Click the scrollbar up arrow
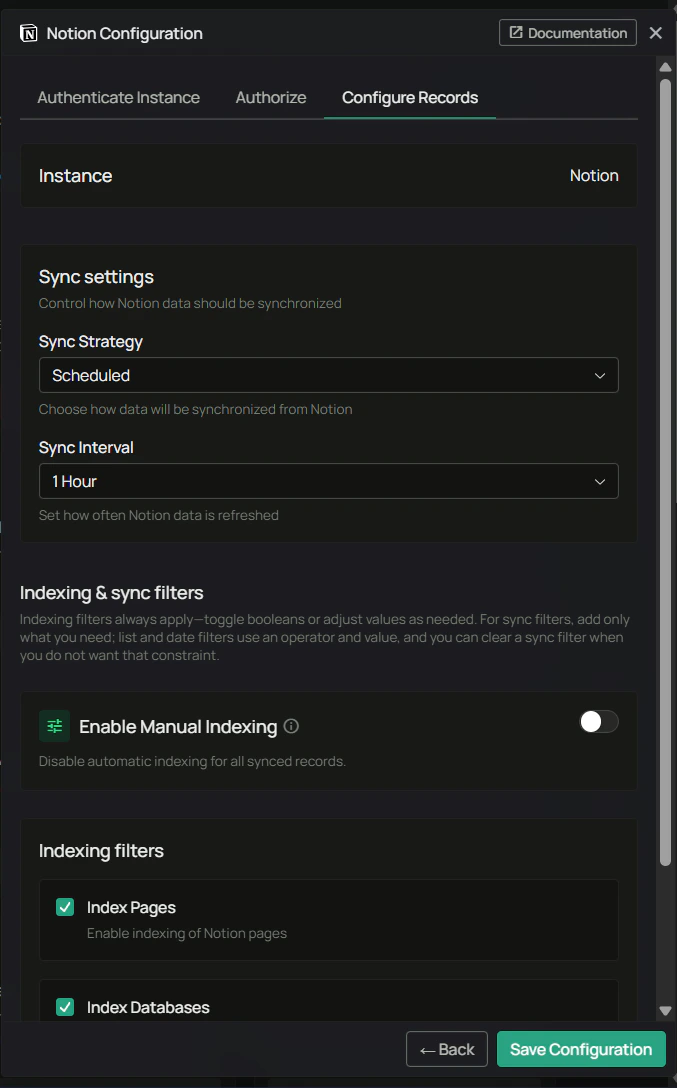Image resolution: width=677 pixels, height=1088 pixels. [665, 67]
